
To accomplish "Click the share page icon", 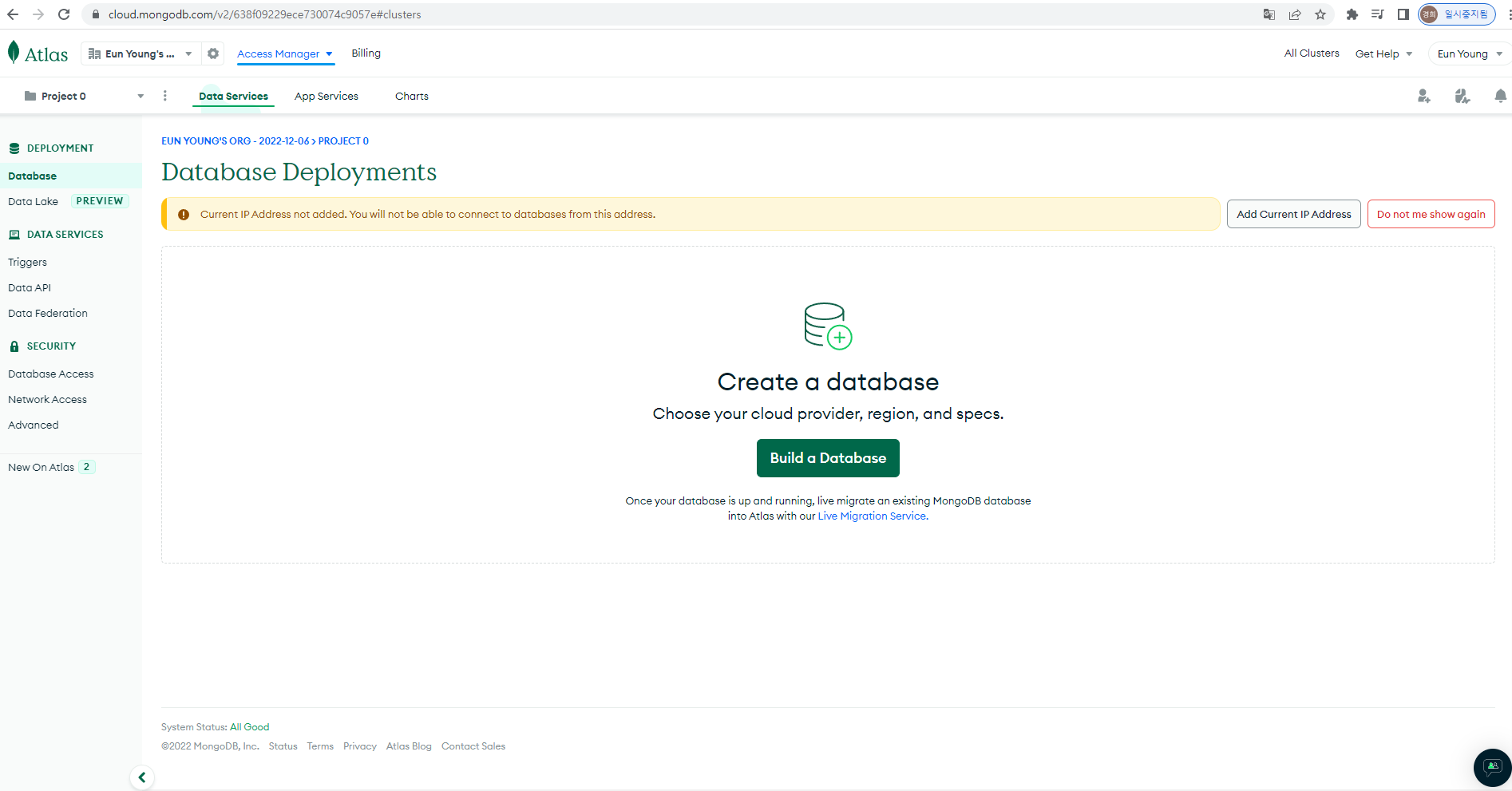I will point(1295,14).
